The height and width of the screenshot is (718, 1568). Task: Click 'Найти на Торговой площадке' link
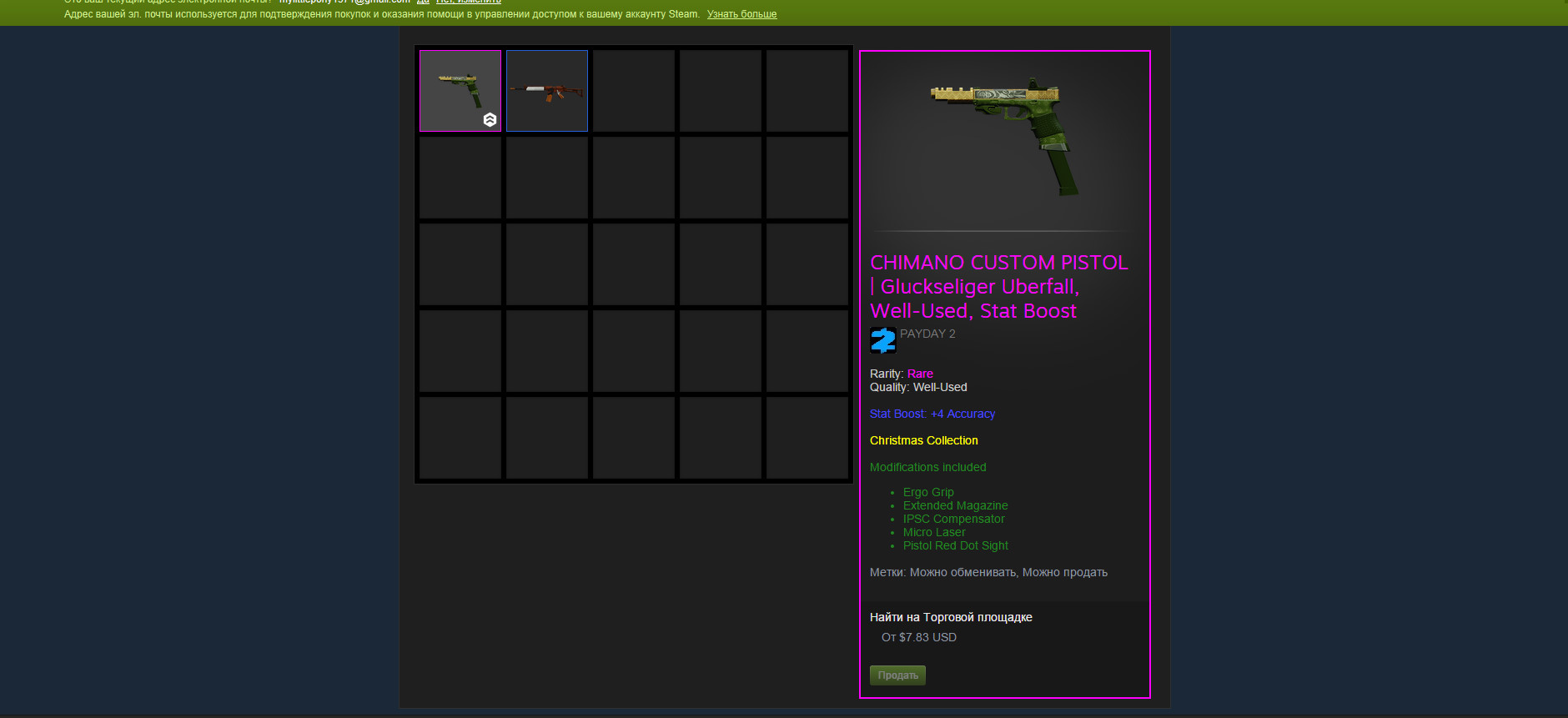tap(951, 617)
